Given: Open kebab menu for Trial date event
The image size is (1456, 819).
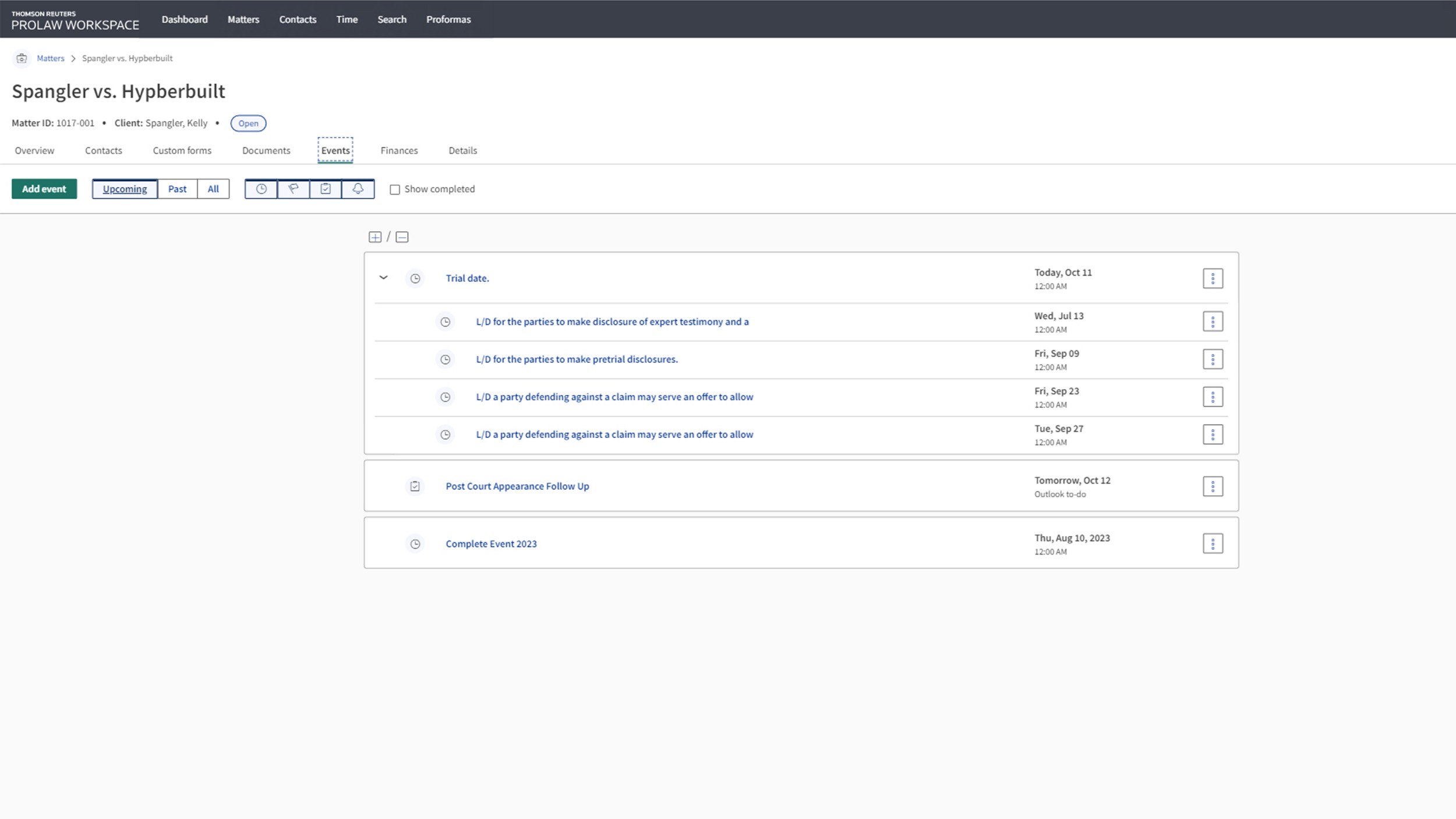Looking at the screenshot, I should point(1213,278).
